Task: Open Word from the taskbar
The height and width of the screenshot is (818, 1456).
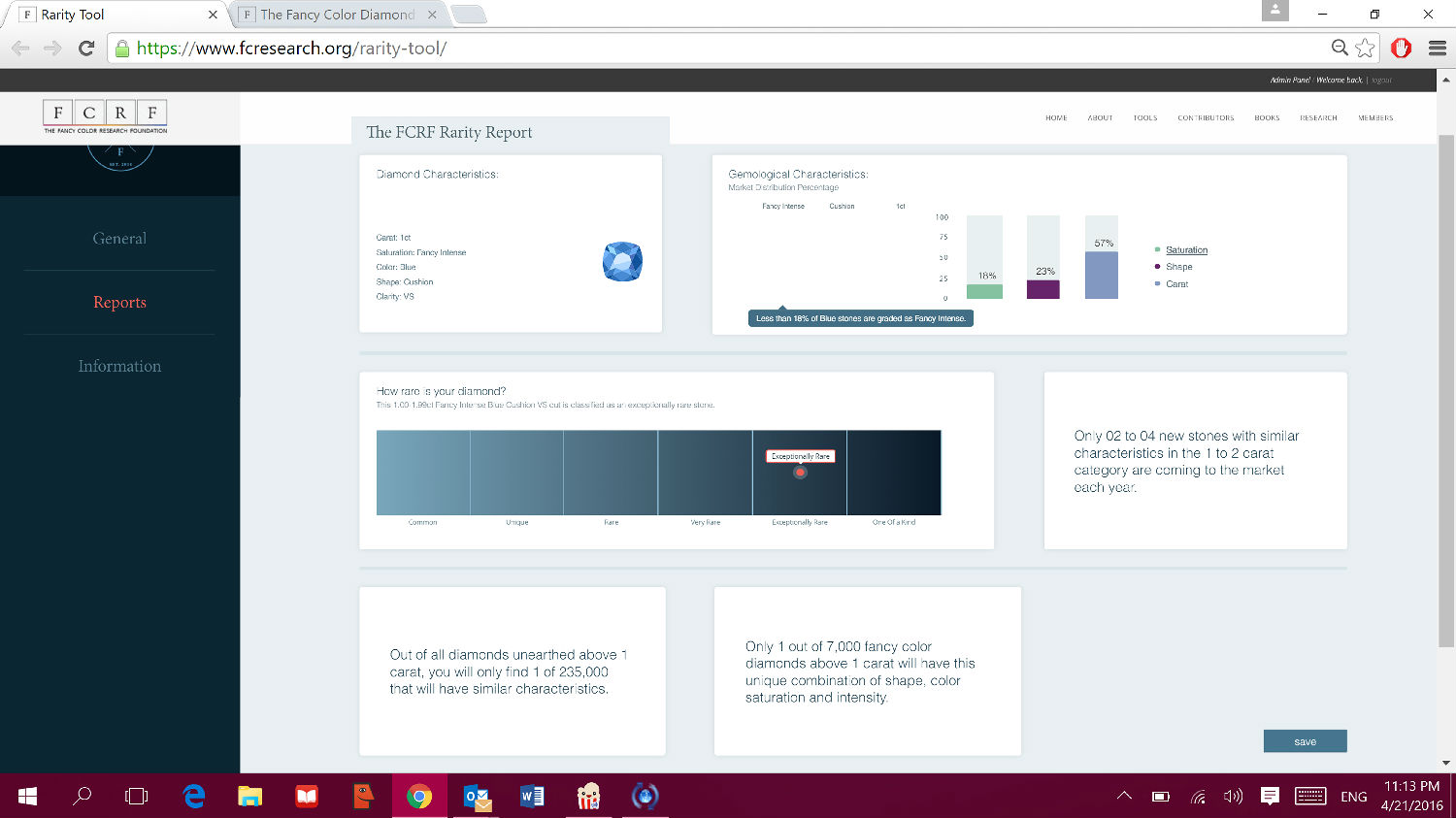Action: [x=532, y=797]
